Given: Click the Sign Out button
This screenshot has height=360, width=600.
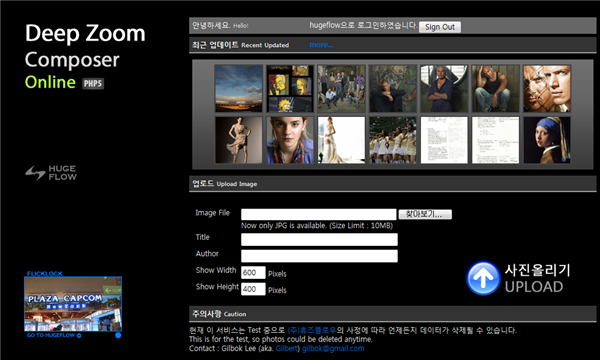Looking at the screenshot, I should [x=440, y=27].
